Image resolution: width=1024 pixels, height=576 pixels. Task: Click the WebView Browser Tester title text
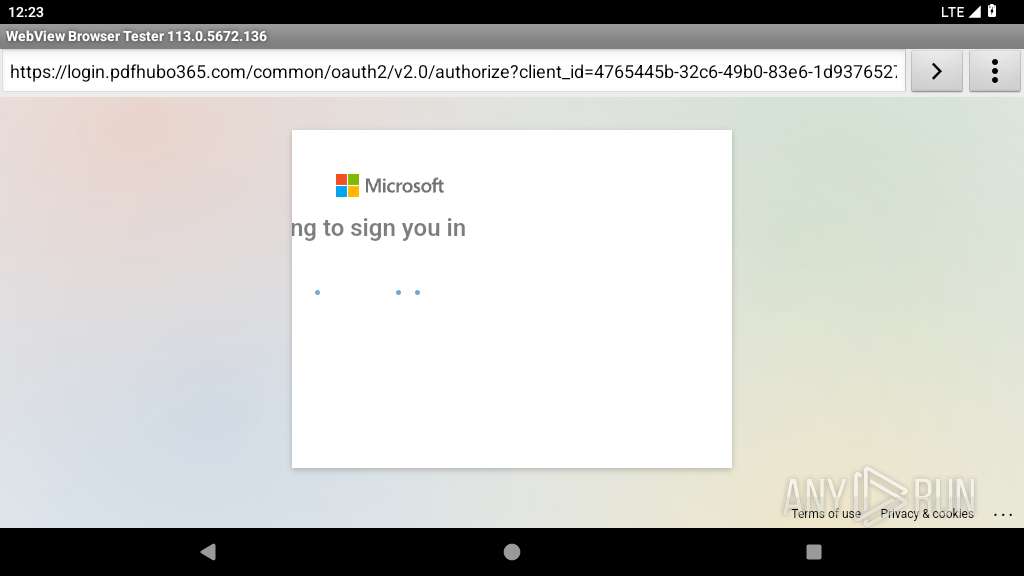click(x=136, y=36)
